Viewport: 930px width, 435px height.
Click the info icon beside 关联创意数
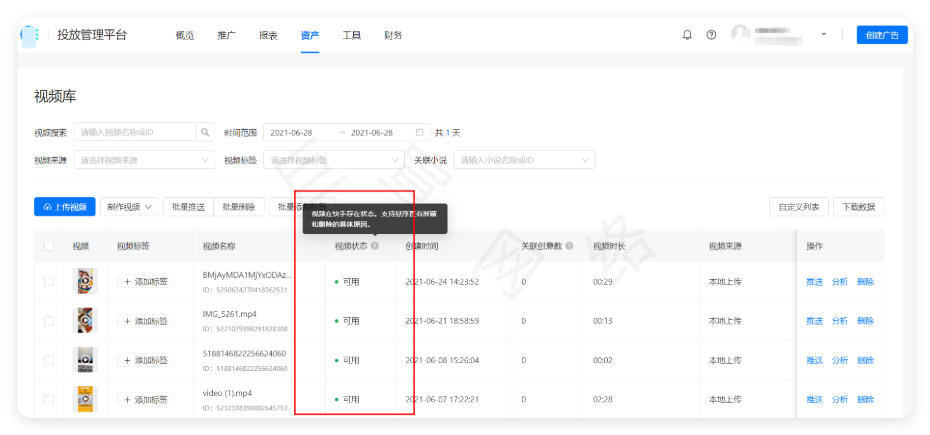(x=571, y=246)
